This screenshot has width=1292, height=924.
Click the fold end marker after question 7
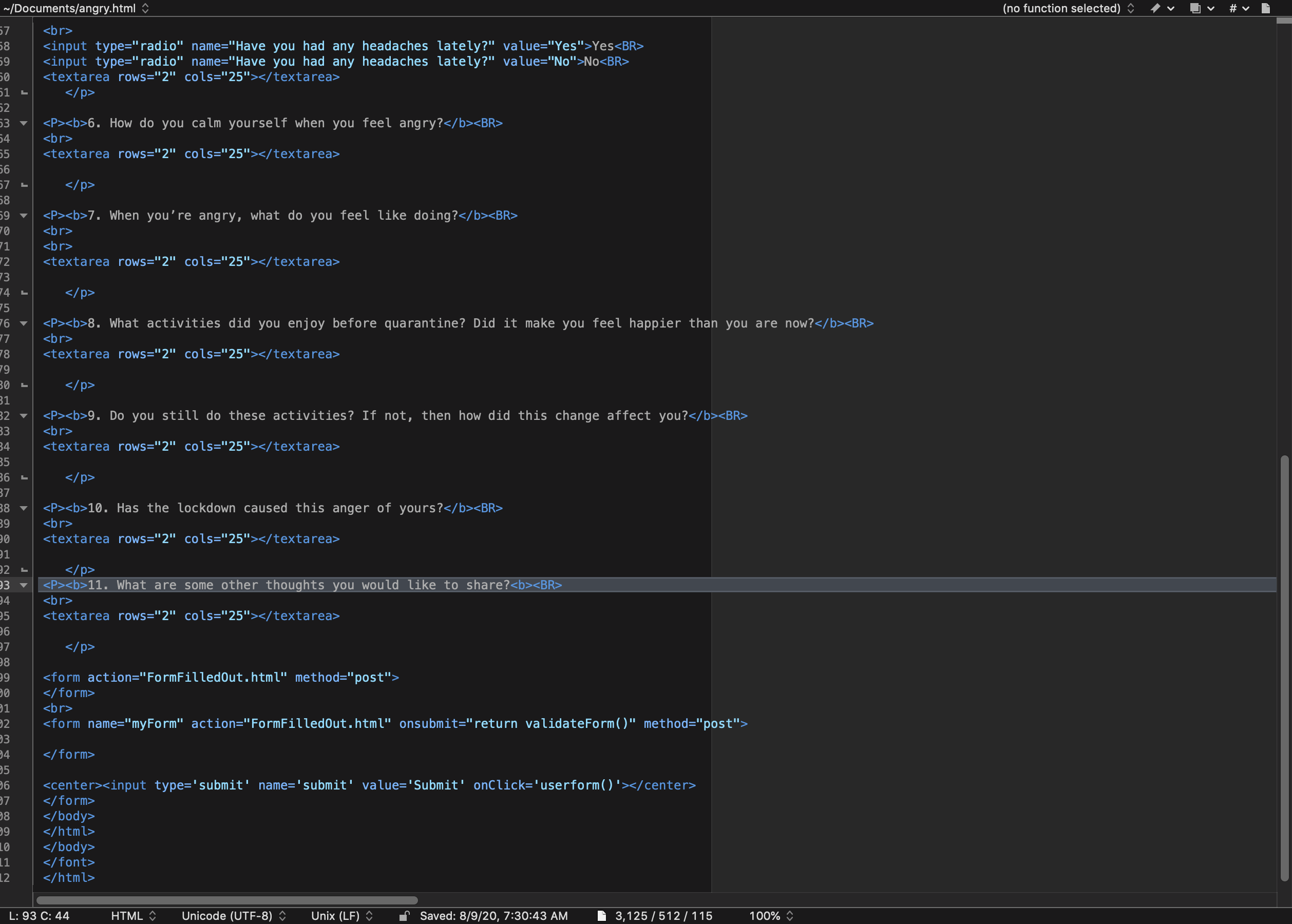tap(24, 293)
